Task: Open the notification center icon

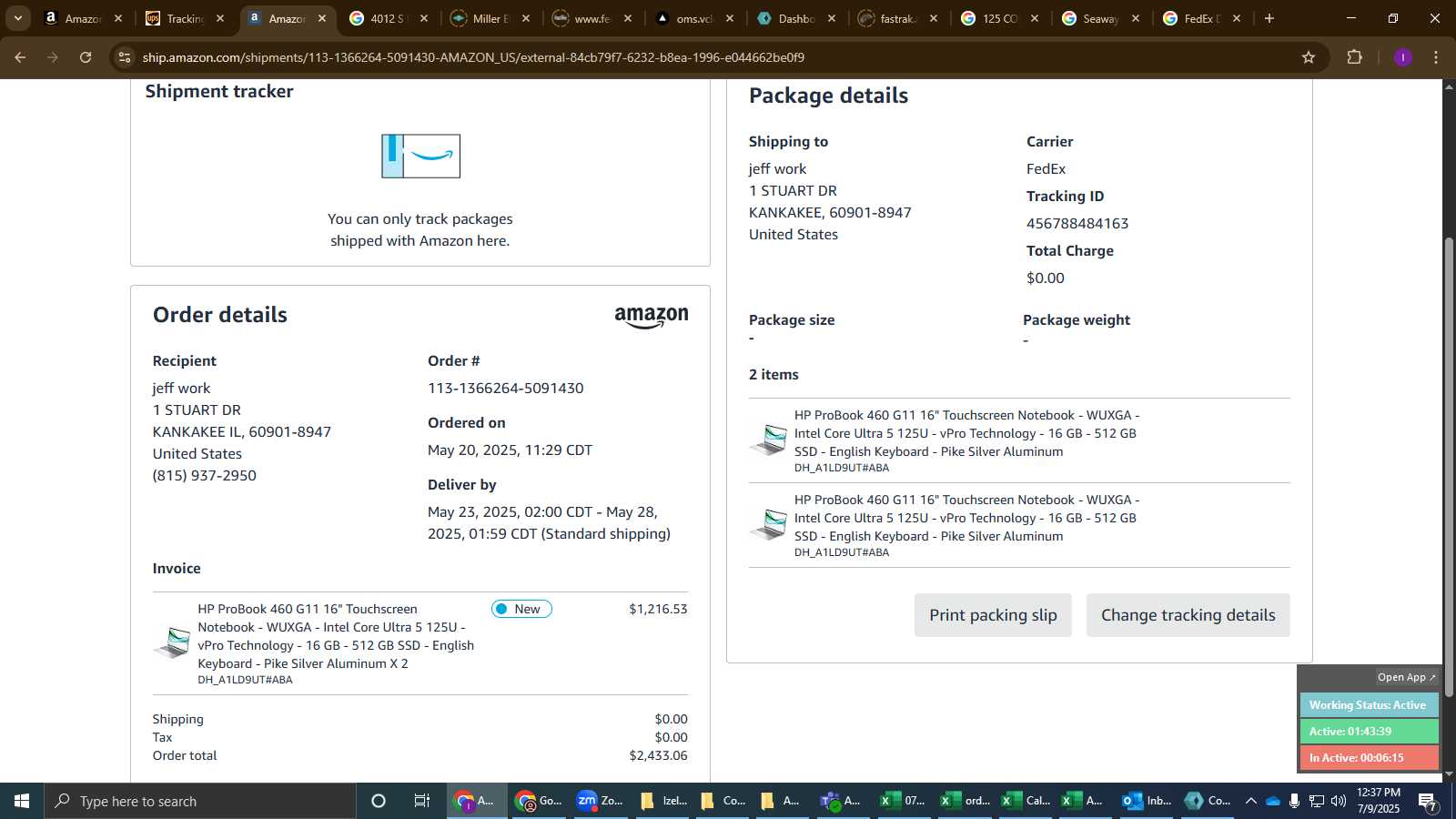Action: coord(1429,801)
